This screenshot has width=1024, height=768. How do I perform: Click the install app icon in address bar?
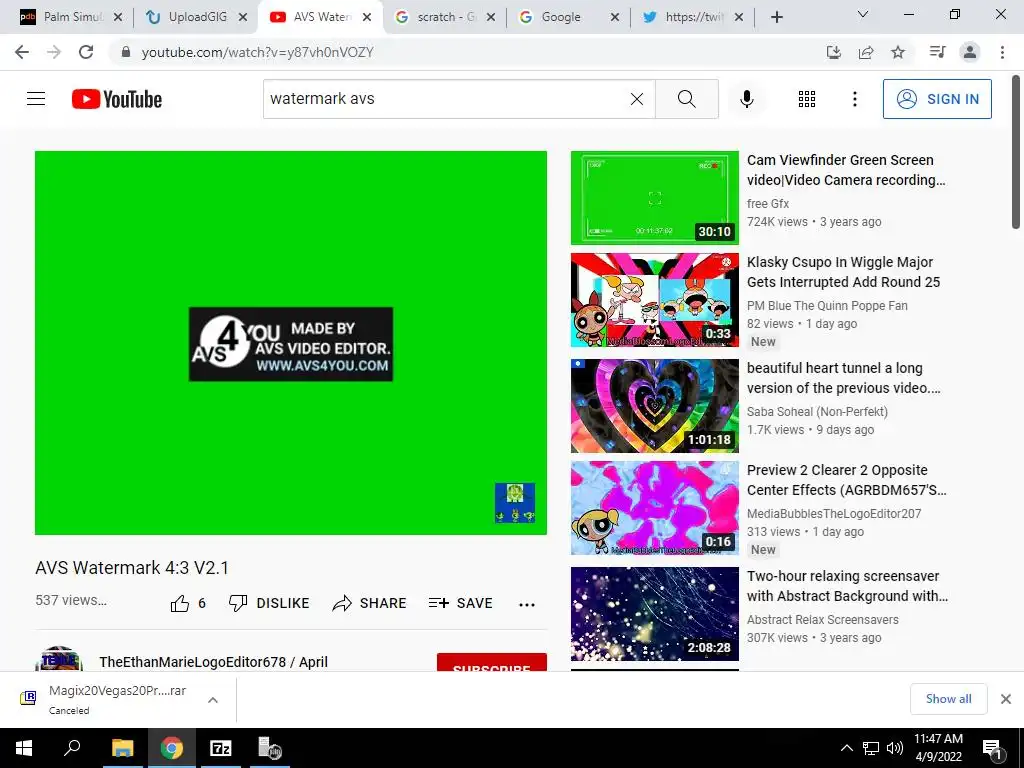pyautogui.click(x=834, y=52)
